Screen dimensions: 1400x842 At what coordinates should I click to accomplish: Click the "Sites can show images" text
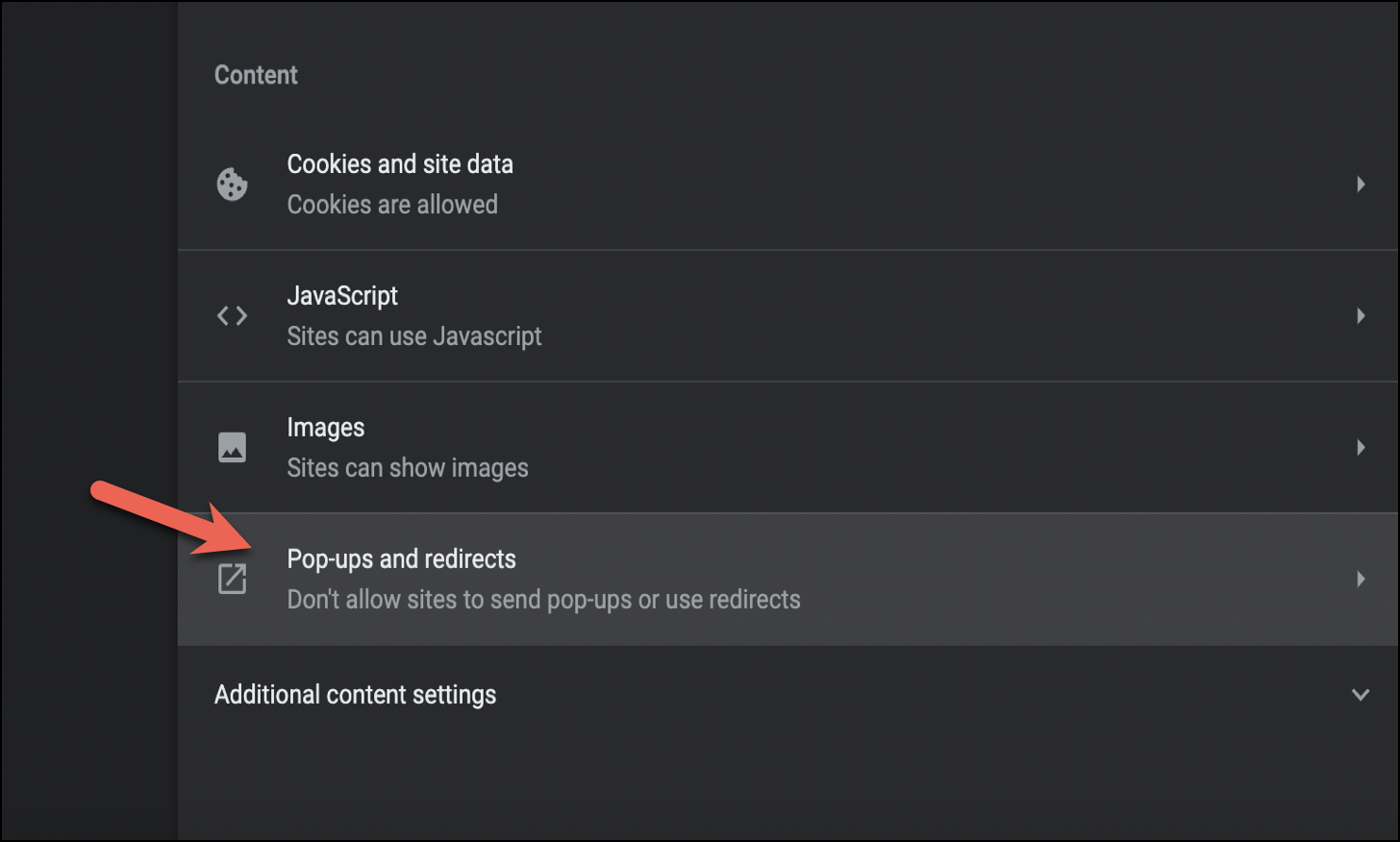[x=408, y=468]
